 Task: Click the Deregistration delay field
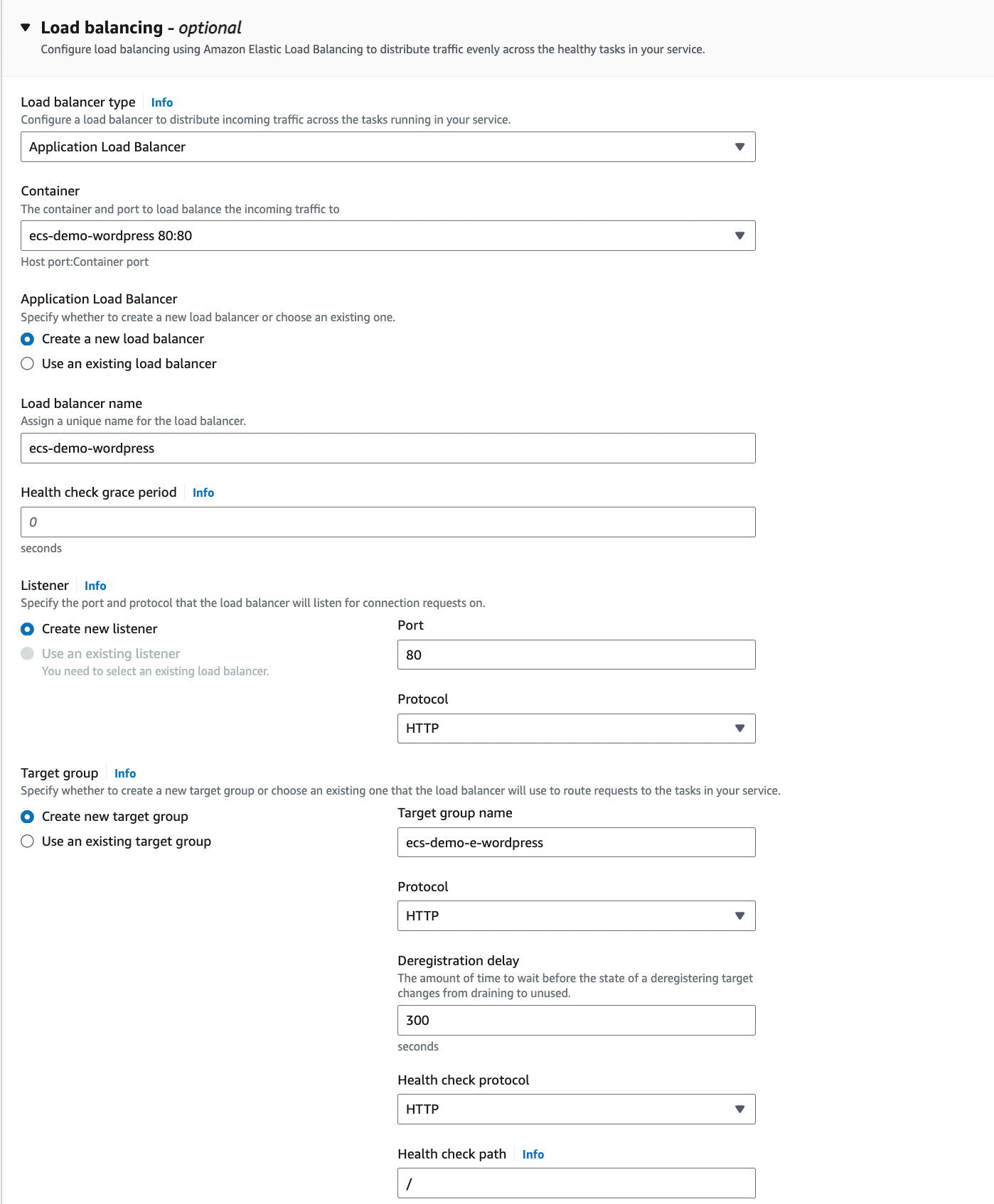(x=577, y=1021)
